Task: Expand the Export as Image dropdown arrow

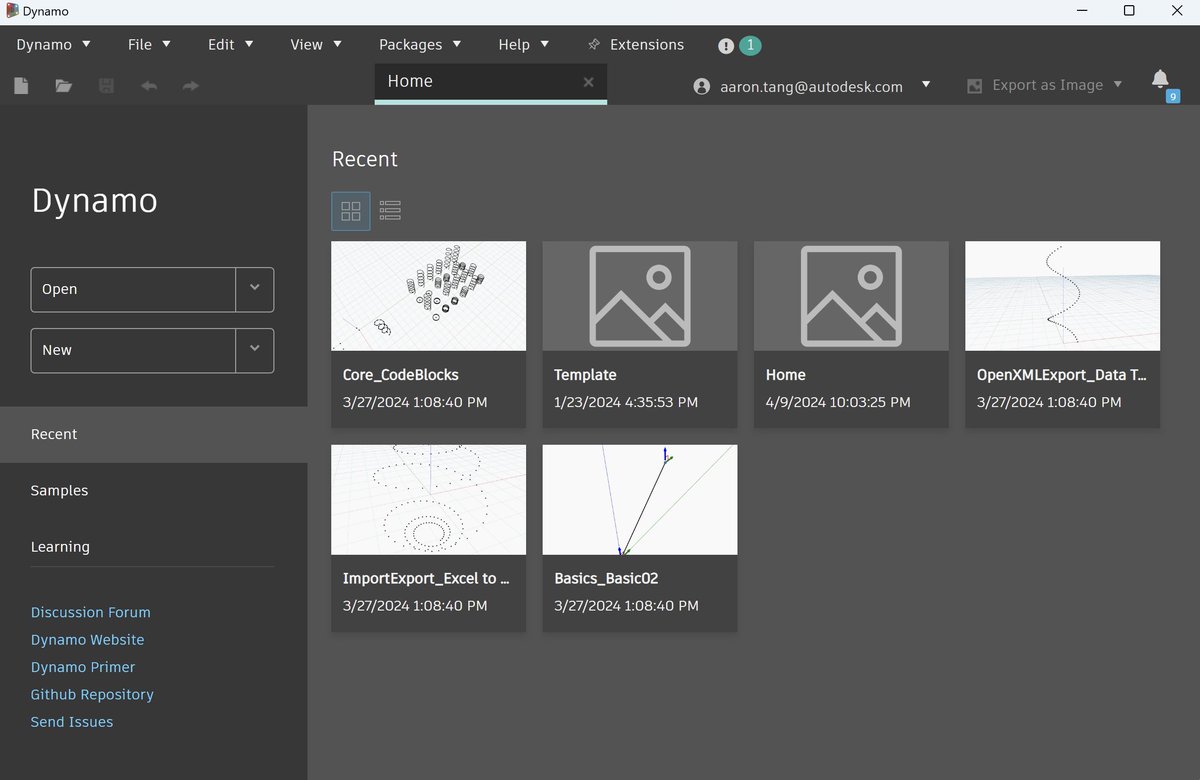Action: click(1118, 85)
